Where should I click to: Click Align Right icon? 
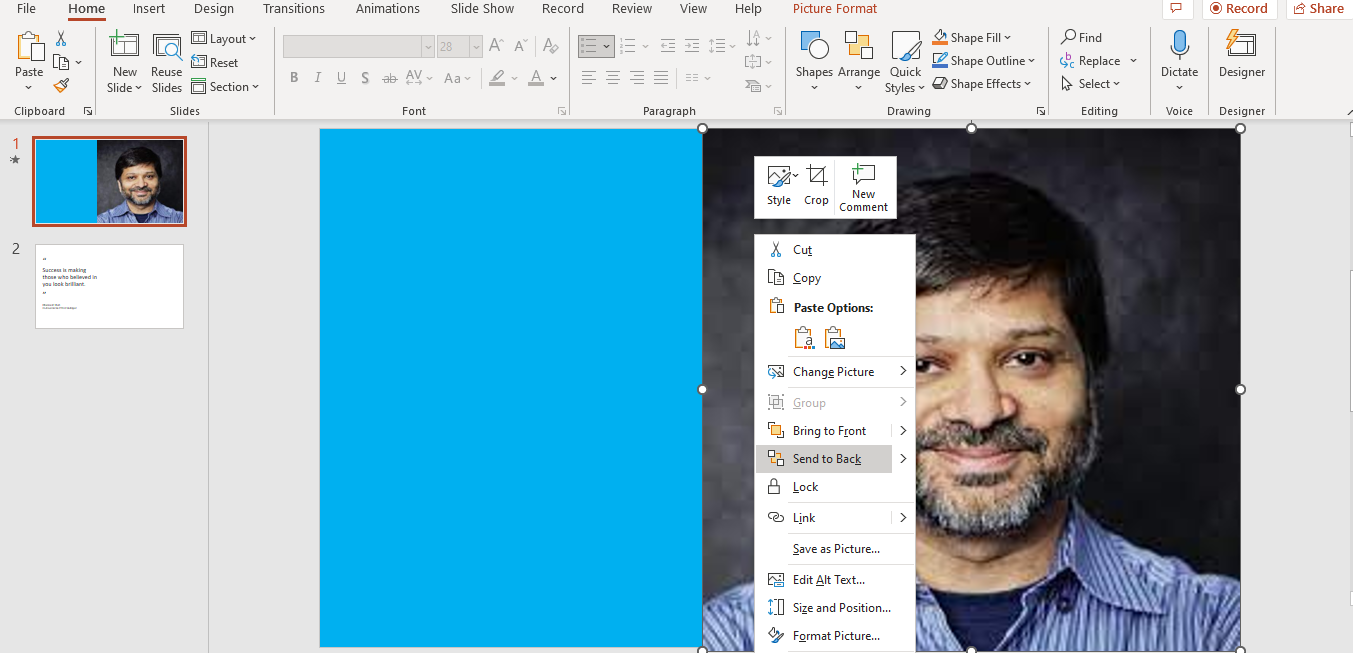coord(637,78)
